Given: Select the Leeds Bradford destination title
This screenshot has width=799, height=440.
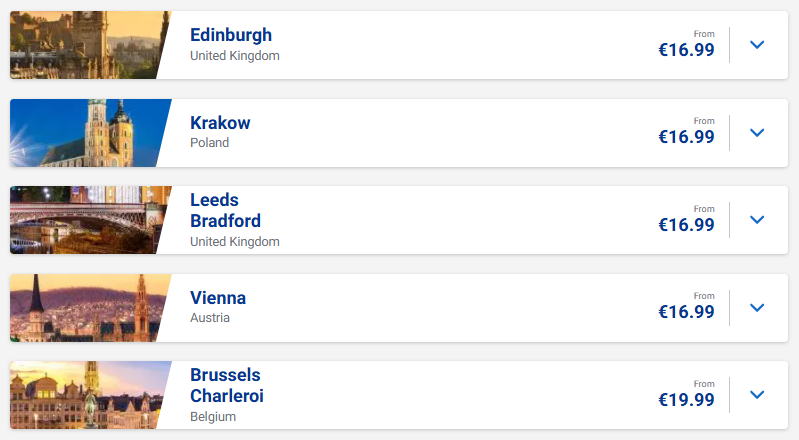Looking at the screenshot, I should (x=225, y=210).
